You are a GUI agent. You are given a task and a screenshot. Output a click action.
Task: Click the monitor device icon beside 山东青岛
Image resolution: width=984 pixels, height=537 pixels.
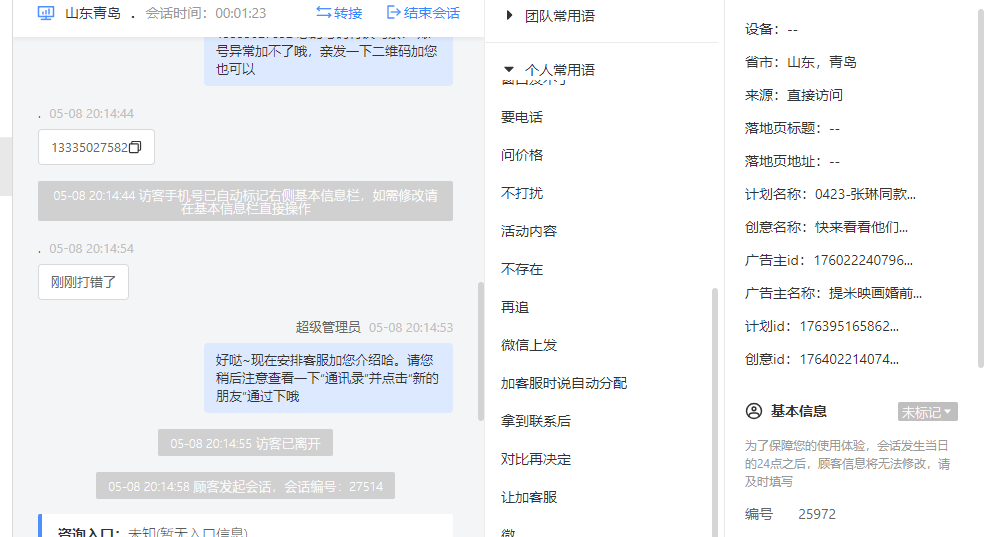46,13
